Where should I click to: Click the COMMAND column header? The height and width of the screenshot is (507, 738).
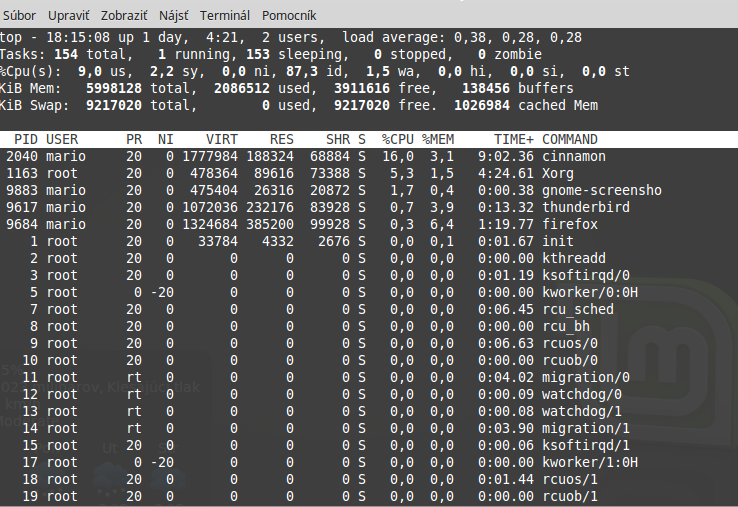(x=570, y=139)
